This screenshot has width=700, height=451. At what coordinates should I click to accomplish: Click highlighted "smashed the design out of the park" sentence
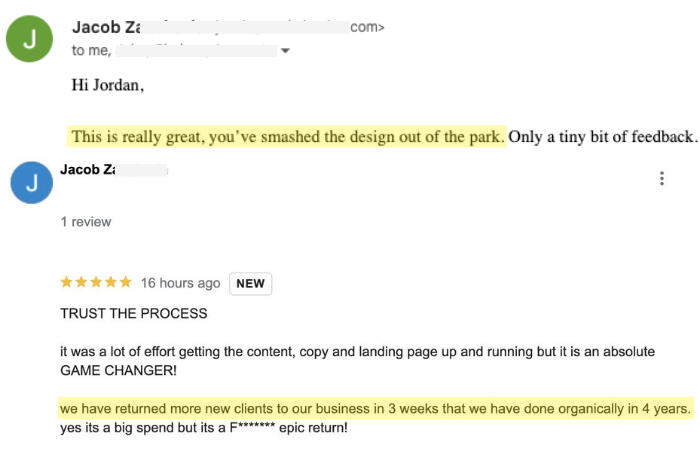point(288,137)
